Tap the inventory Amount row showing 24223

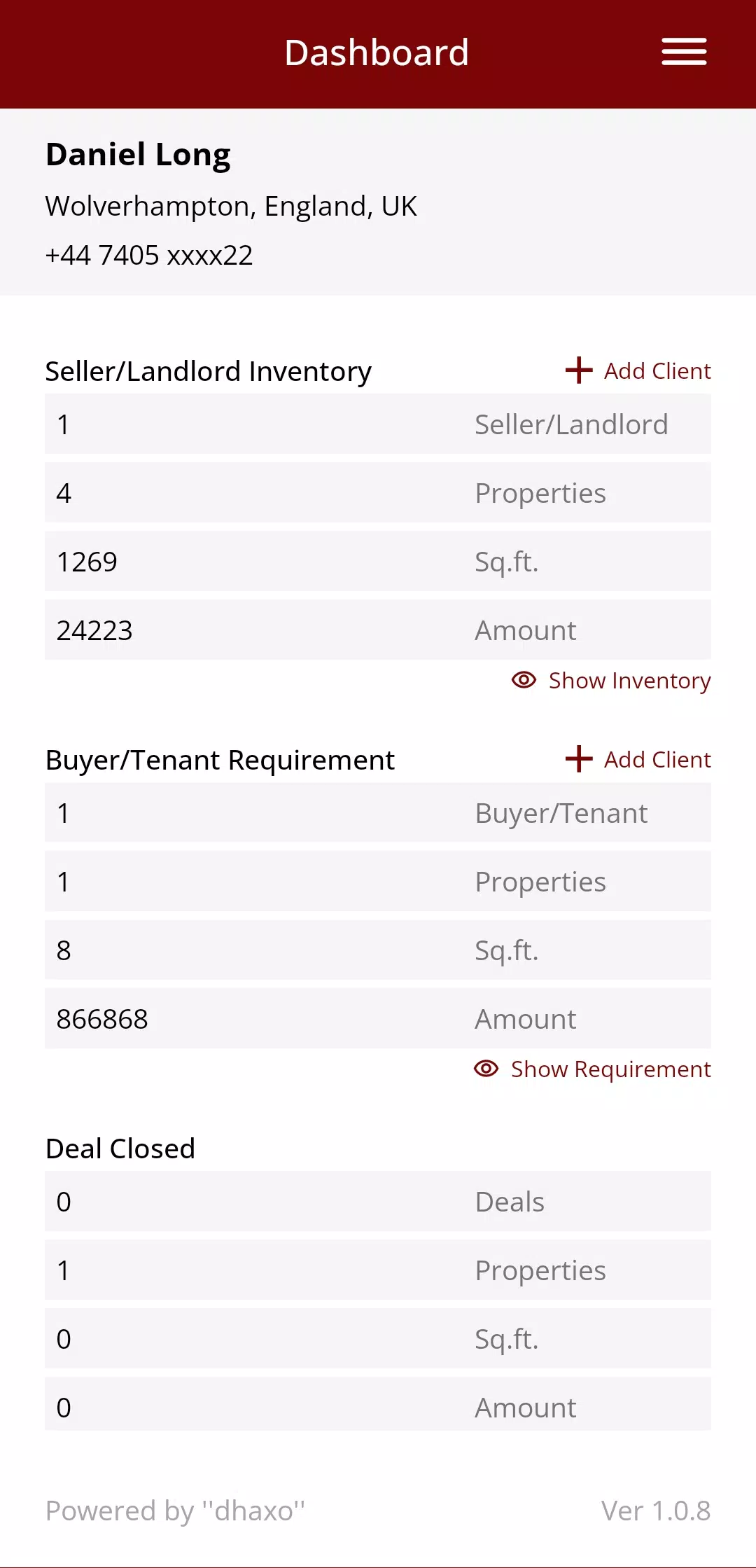[378, 630]
